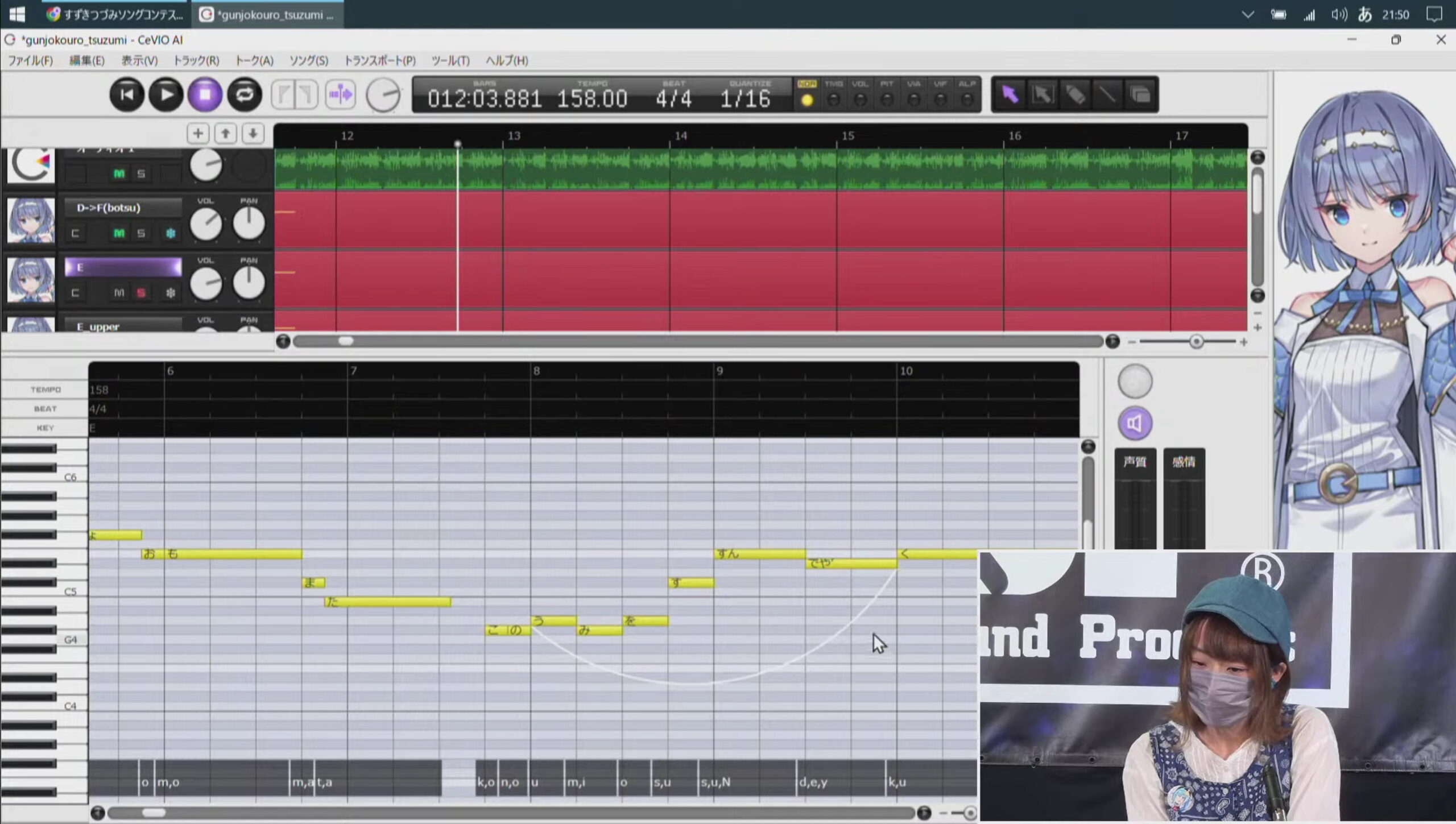Image resolution: width=1456 pixels, height=824 pixels.
Task: Click the BARS position display 012:03.881
Action: 485,99
